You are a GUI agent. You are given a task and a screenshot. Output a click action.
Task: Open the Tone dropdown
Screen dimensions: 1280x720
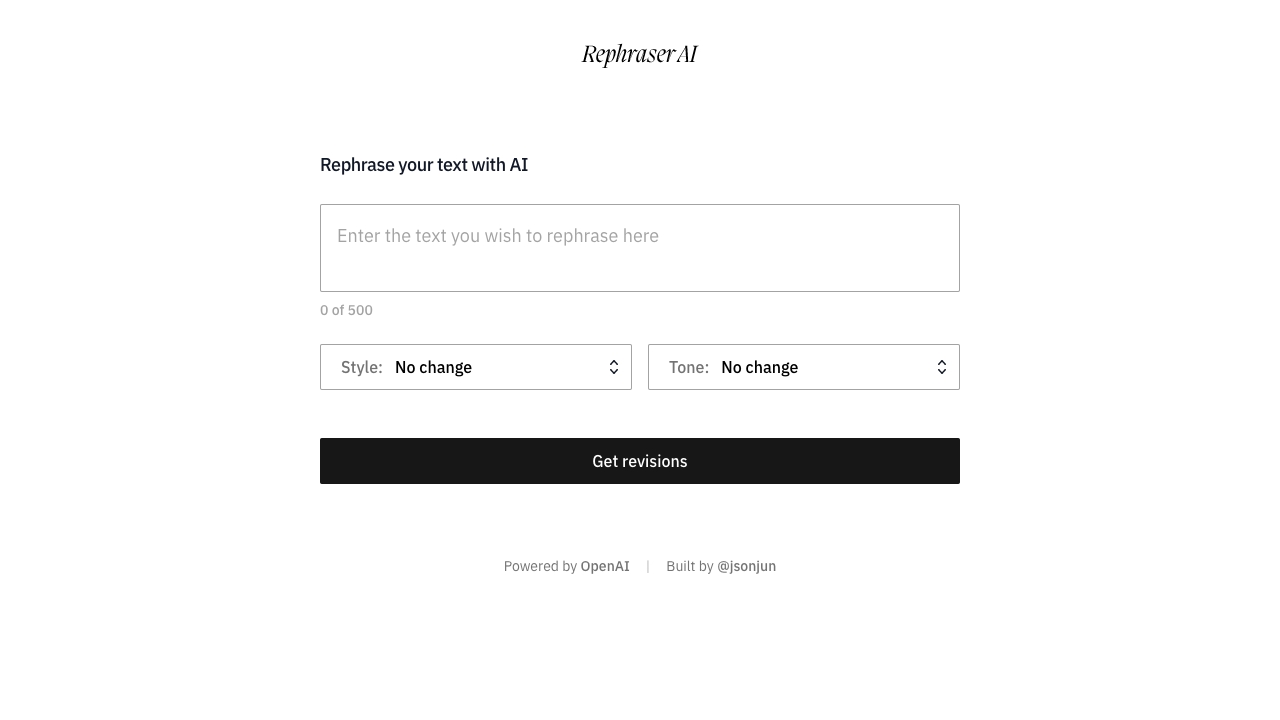coord(804,367)
